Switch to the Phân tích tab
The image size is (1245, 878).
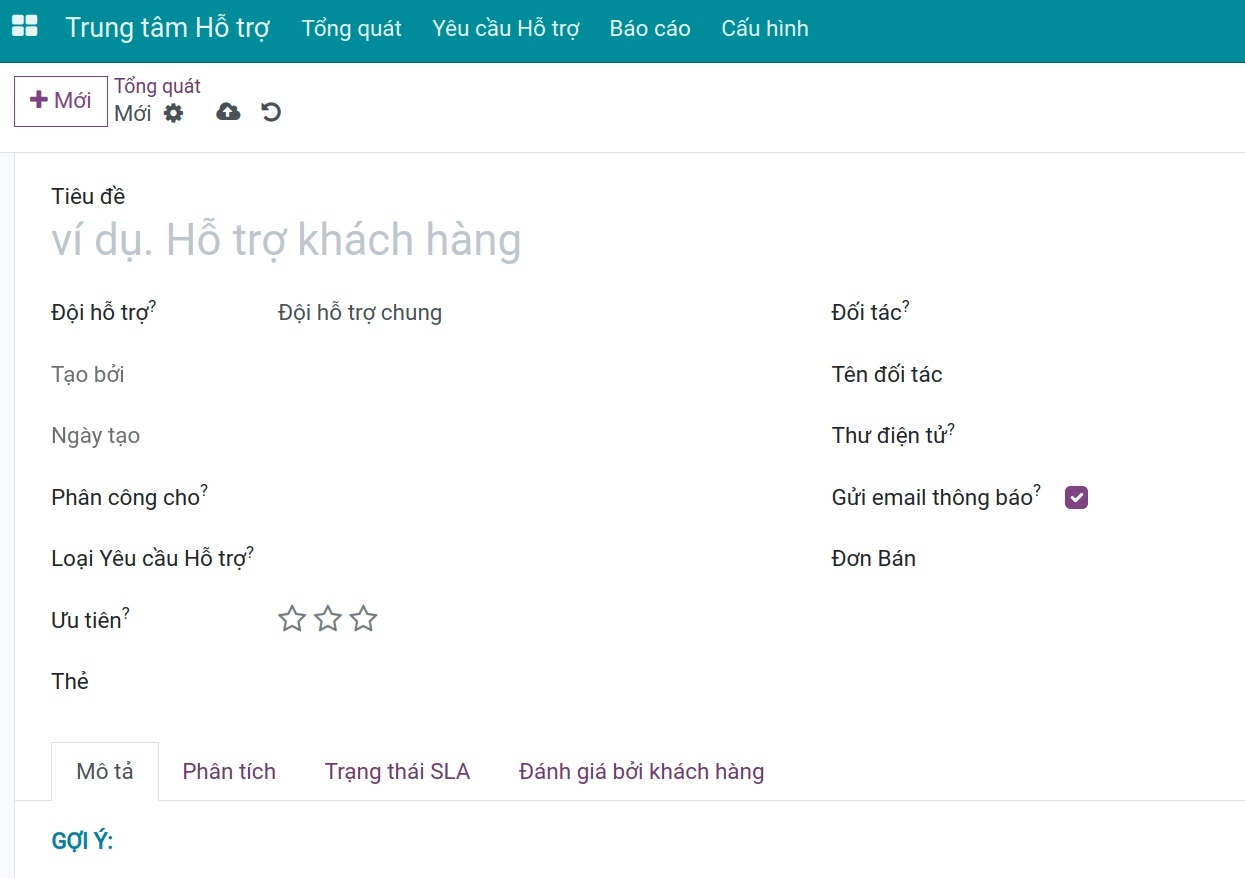229,771
